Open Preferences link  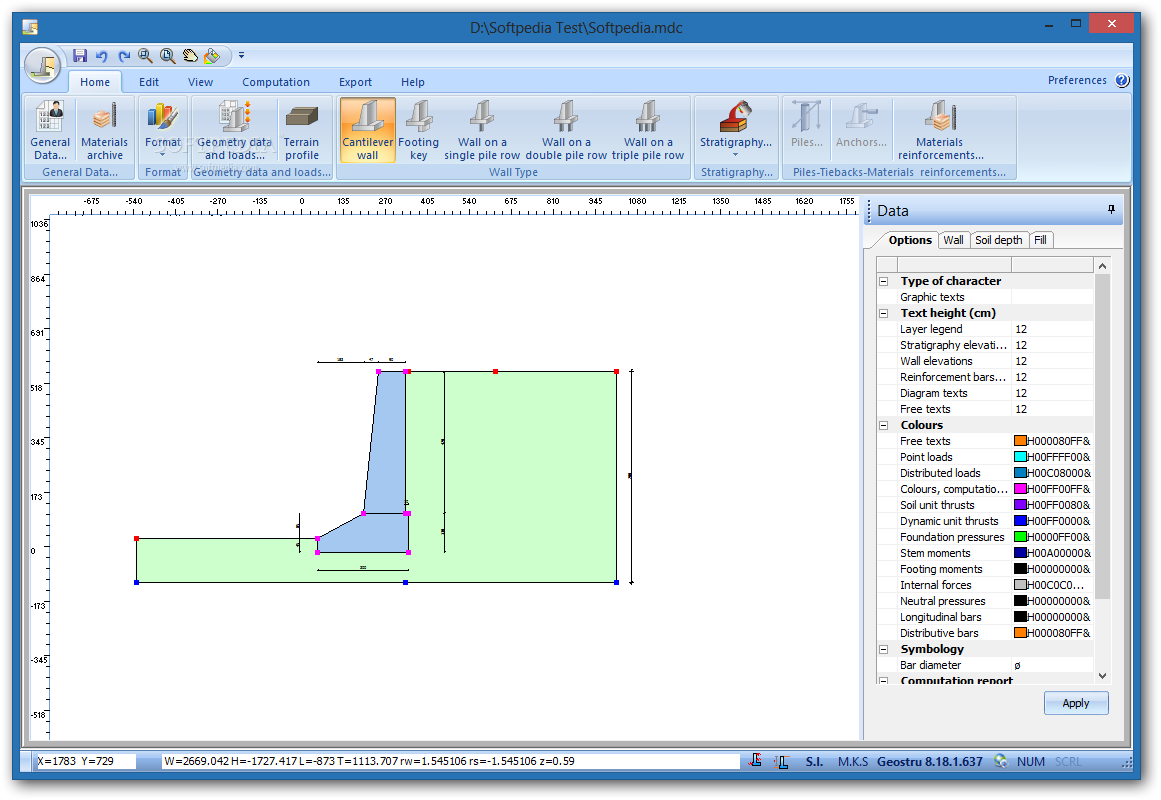coord(1077,80)
